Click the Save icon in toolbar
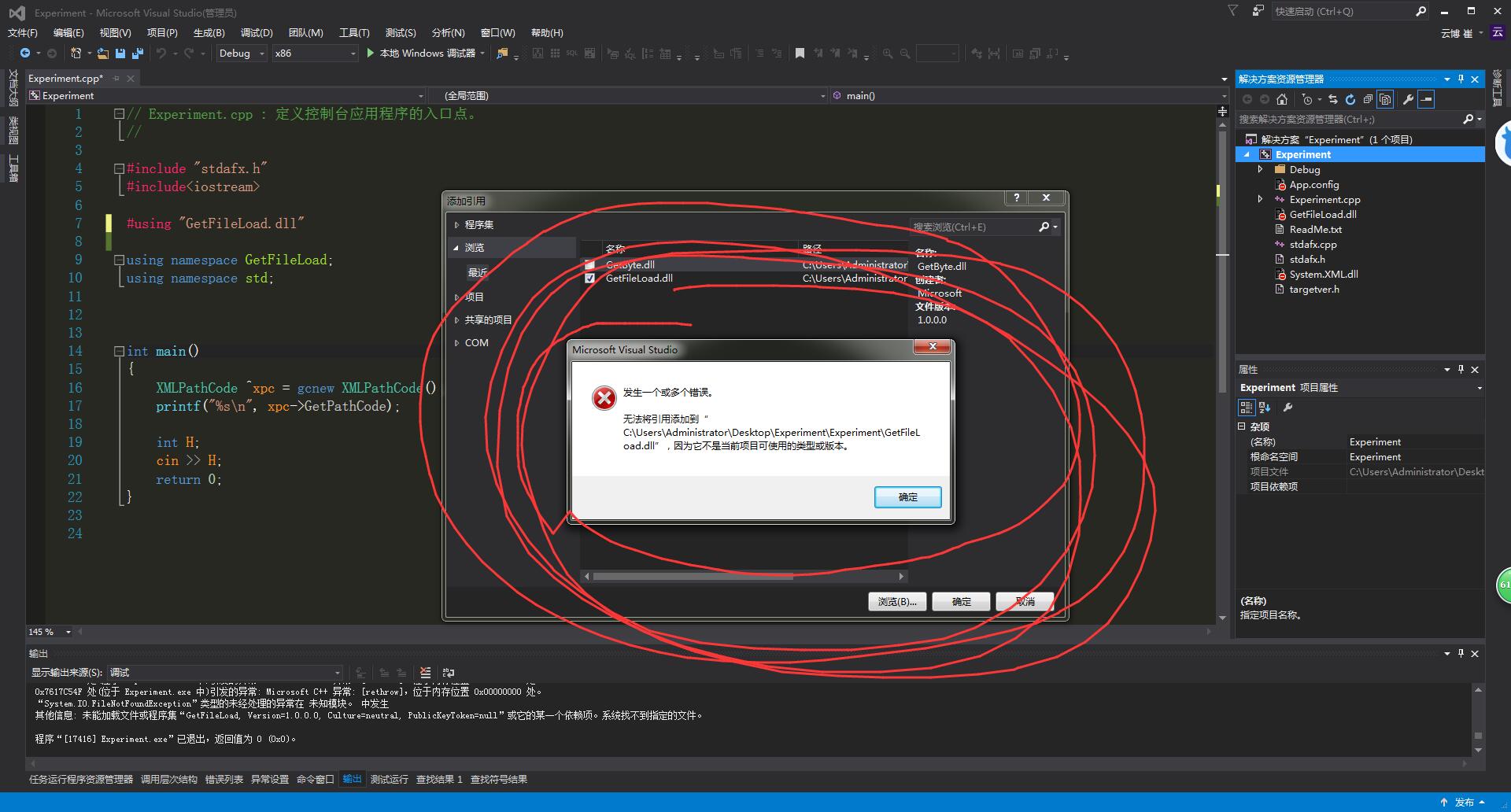Viewport: 1511px width, 812px height. click(120, 53)
